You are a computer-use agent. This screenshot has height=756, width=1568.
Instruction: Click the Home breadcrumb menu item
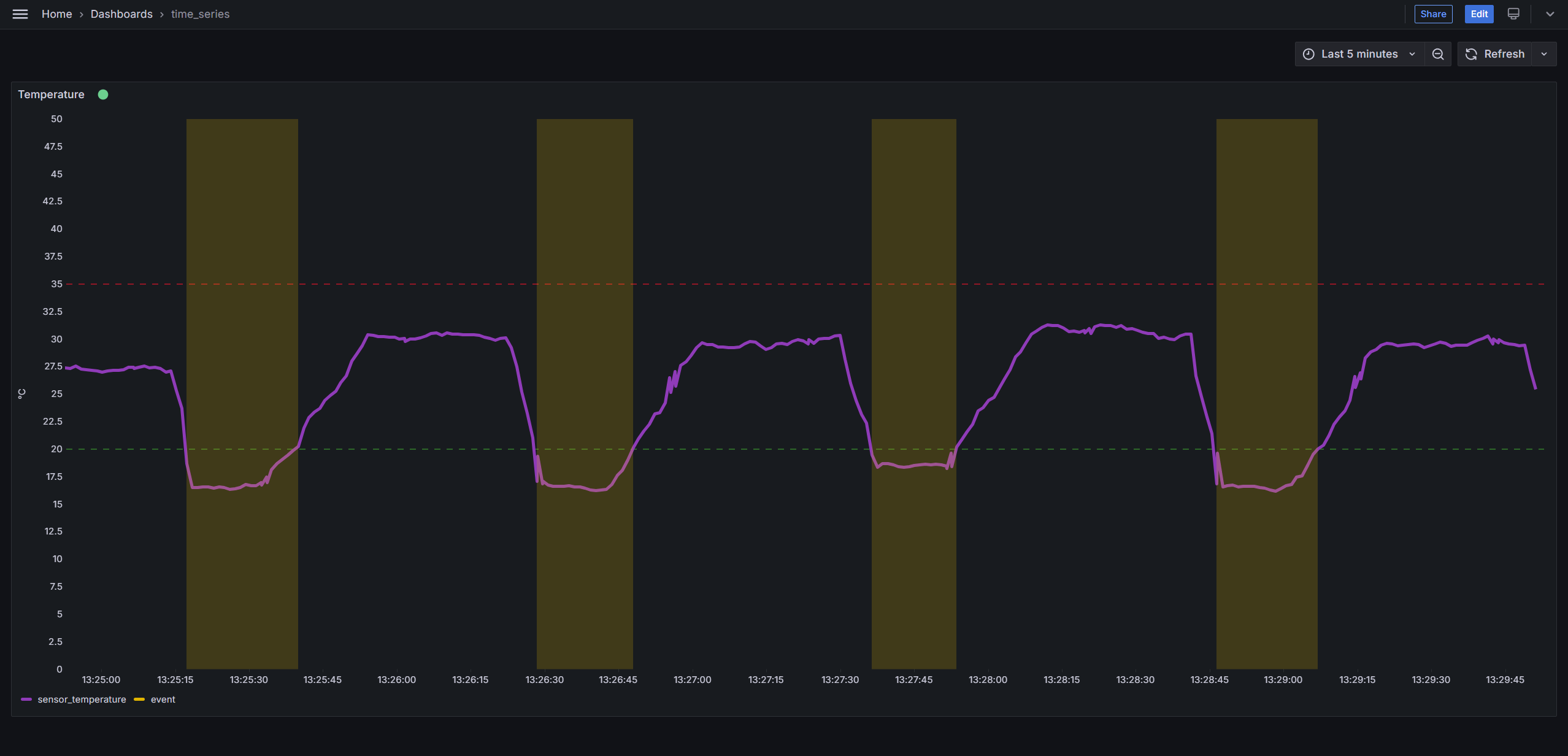pos(56,14)
